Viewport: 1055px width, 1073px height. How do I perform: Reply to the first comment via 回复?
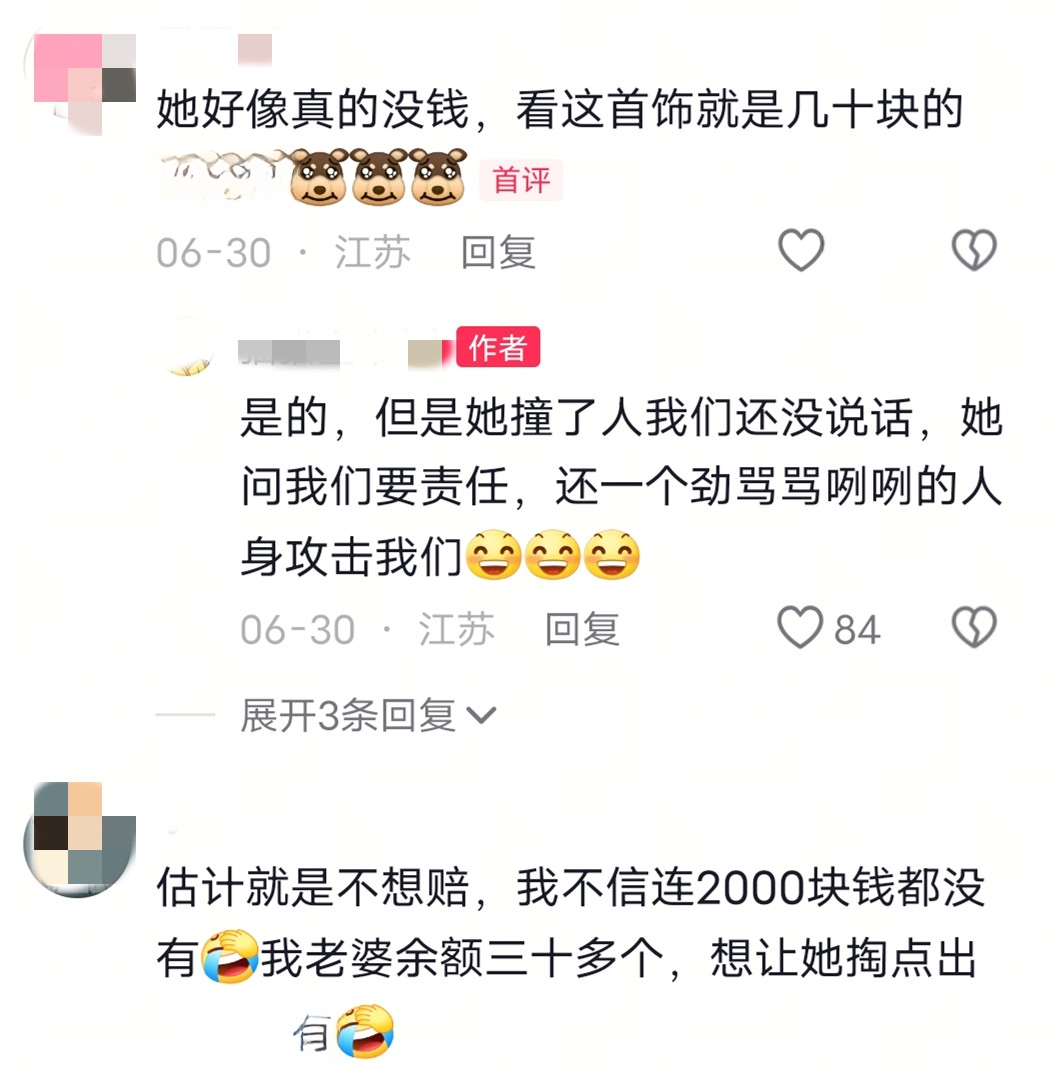498,252
